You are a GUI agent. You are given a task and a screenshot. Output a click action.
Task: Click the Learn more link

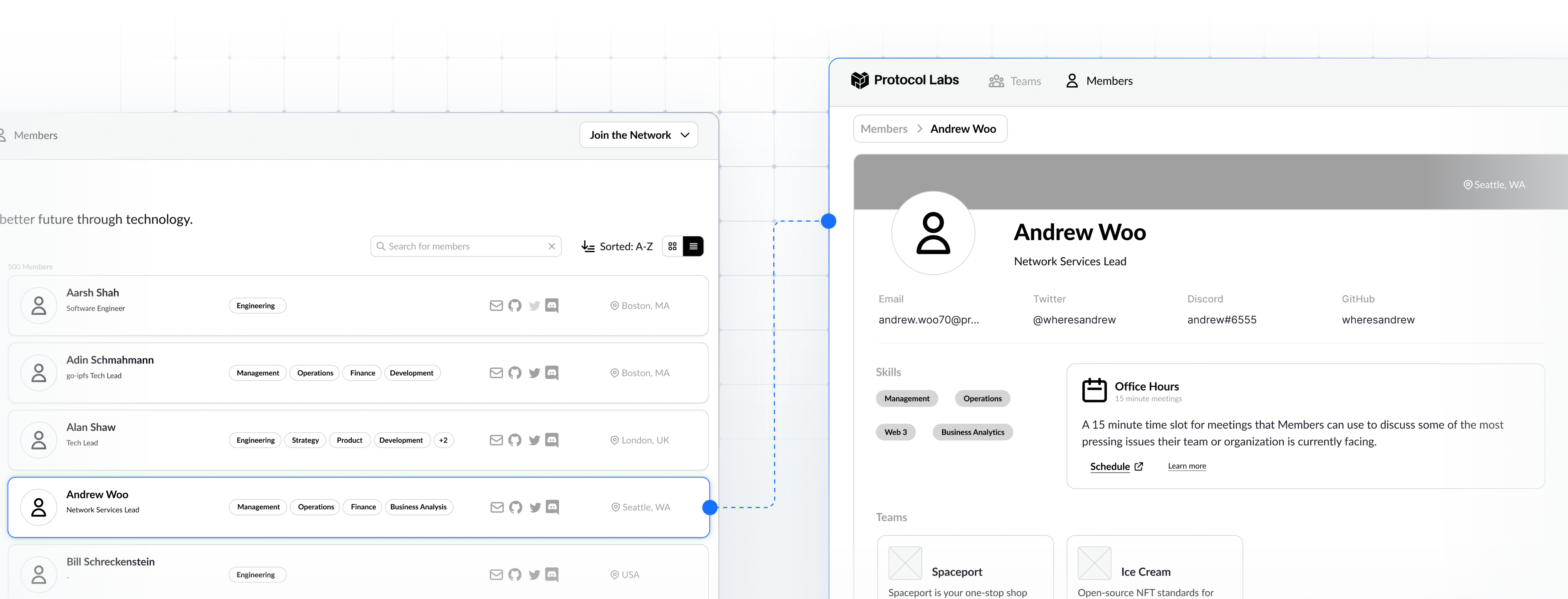click(1187, 466)
